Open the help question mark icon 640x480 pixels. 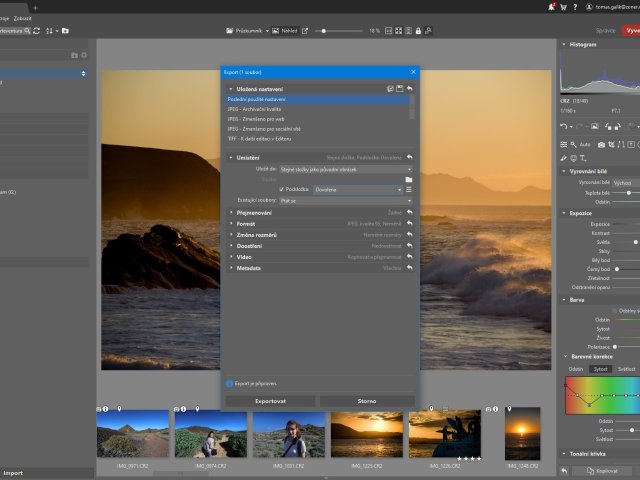tap(575, 7)
